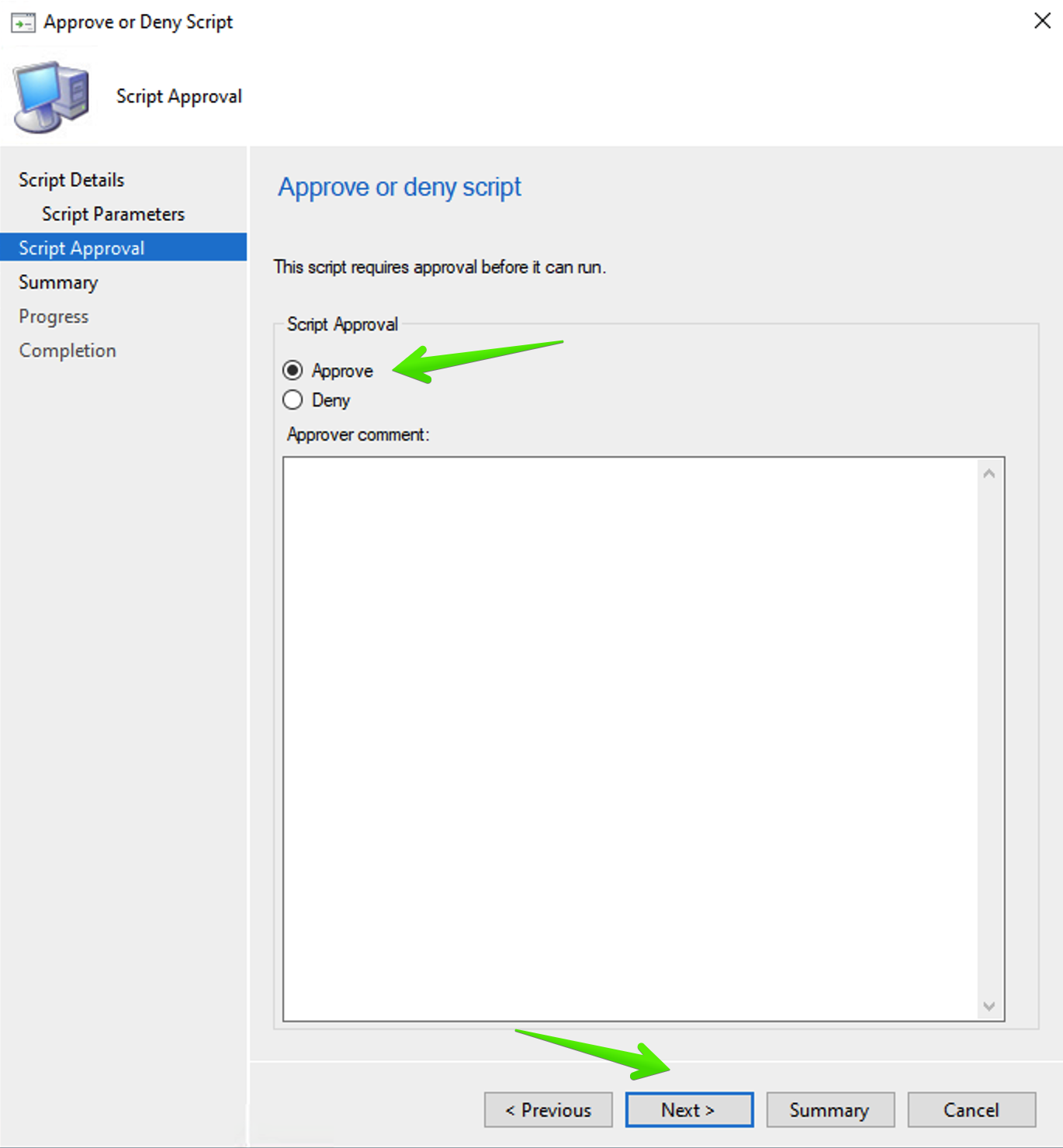Image resolution: width=1063 pixels, height=1148 pixels.
Task: Close the Approve or Deny Script window
Action: pyautogui.click(x=1043, y=21)
